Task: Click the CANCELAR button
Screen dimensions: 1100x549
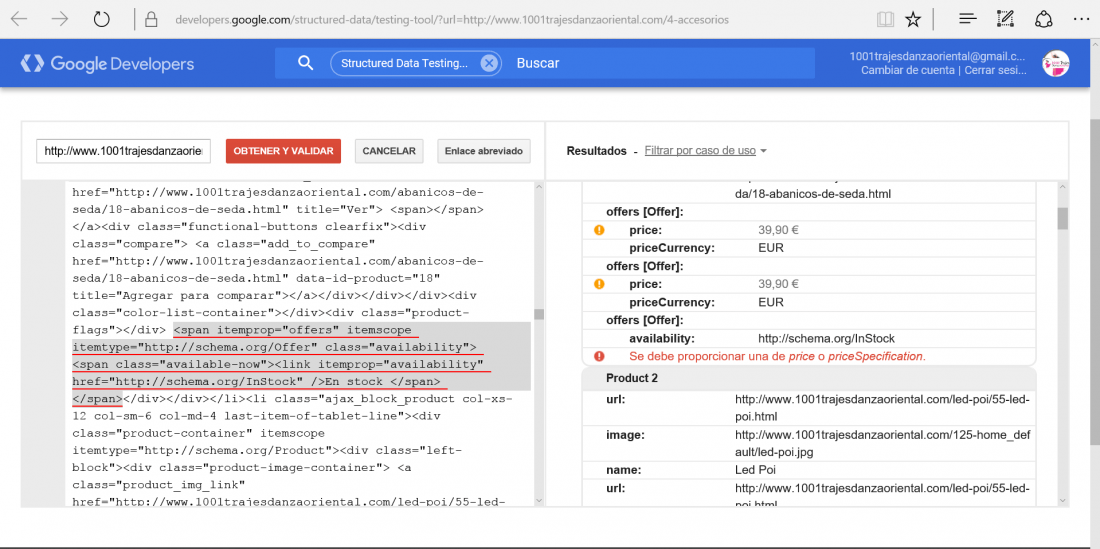Action: 389,151
